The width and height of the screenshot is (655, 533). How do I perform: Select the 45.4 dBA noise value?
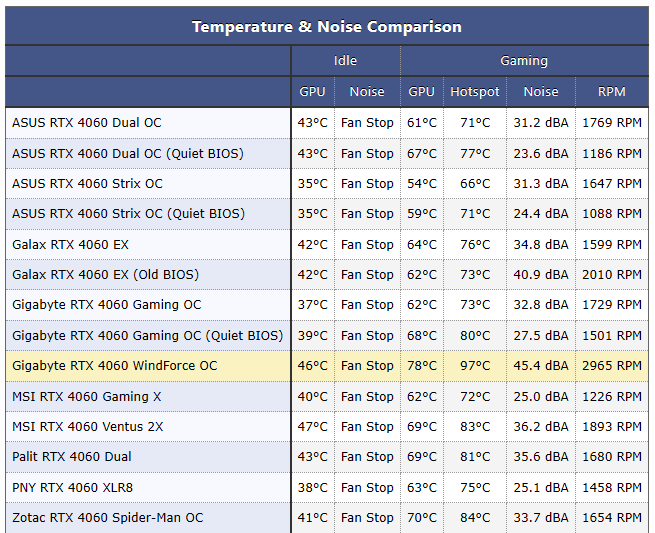pos(541,366)
